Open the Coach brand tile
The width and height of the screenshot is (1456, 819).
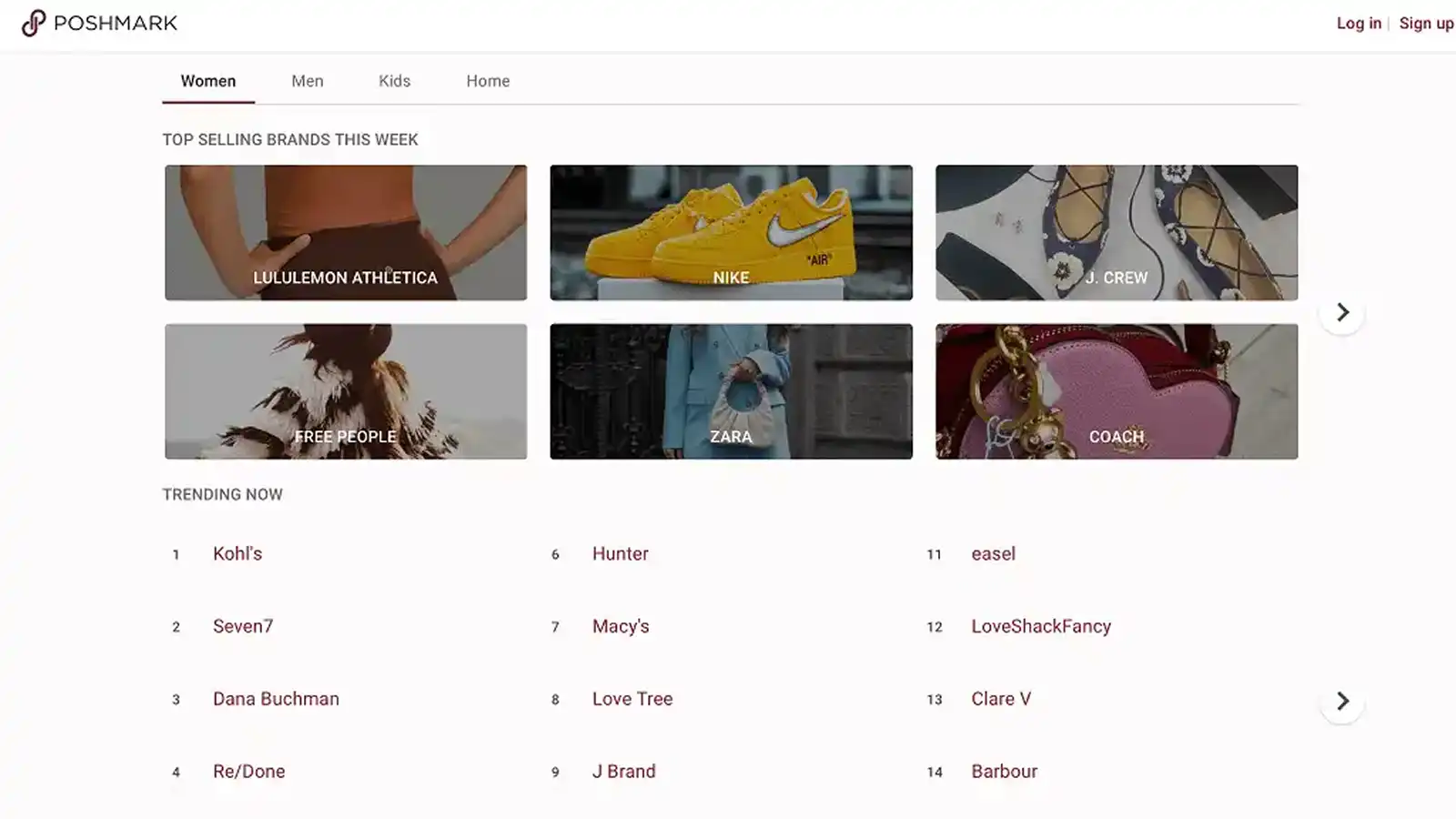click(x=1117, y=391)
